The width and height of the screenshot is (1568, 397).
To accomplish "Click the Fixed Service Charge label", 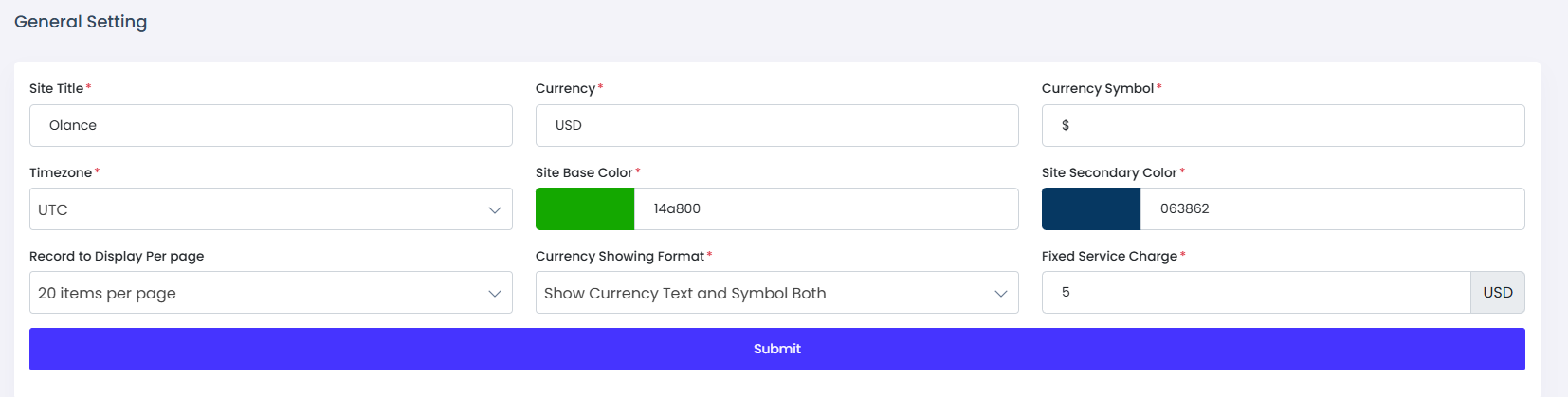I will pos(1109,256).
